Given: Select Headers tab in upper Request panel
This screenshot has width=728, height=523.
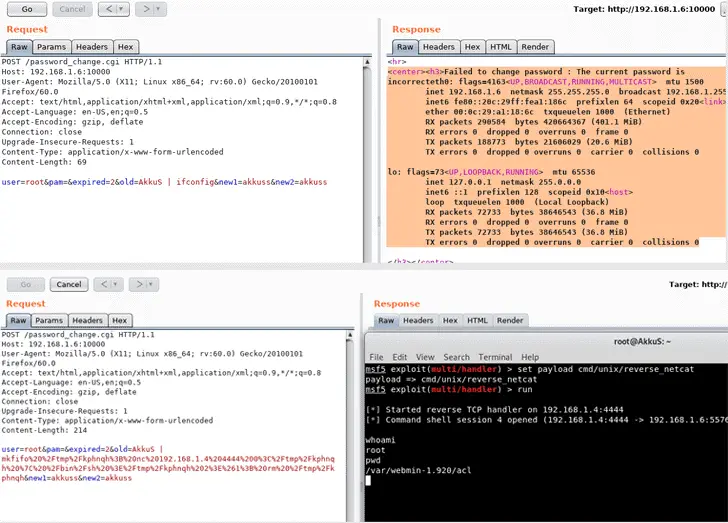Looking at the screenshot, I should point(91,47).
